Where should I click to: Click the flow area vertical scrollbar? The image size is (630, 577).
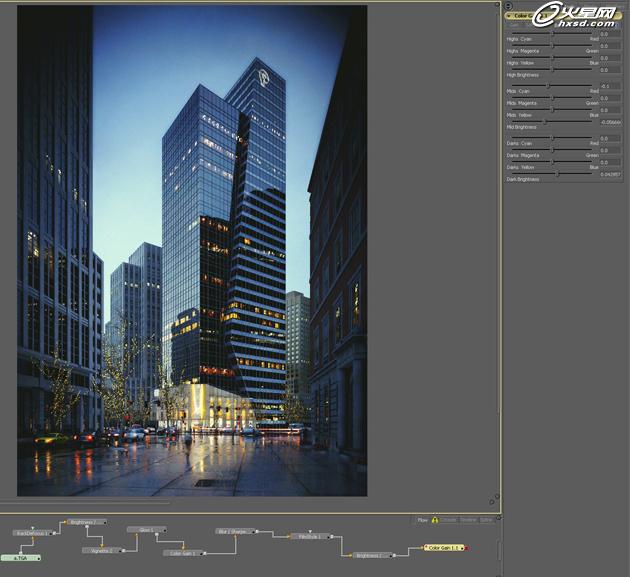coord(499,550)
